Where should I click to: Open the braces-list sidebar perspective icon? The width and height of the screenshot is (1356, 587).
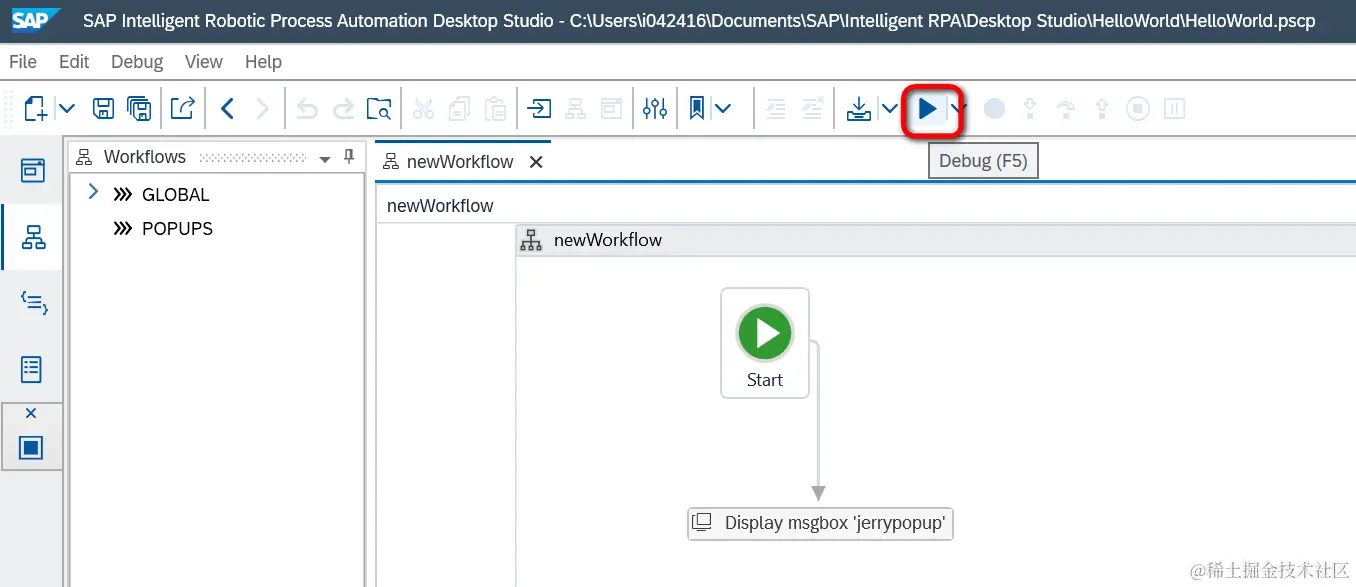(x=33, y=303)
